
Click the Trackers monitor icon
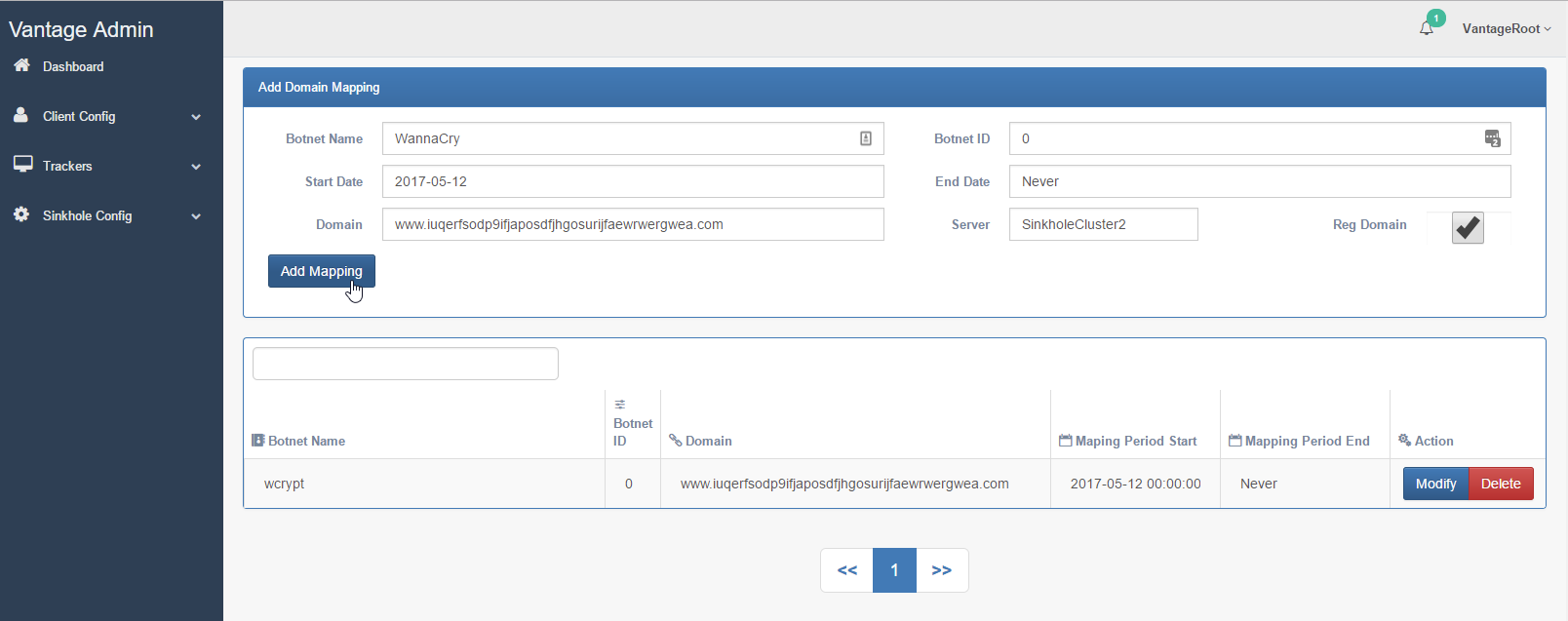22,165
